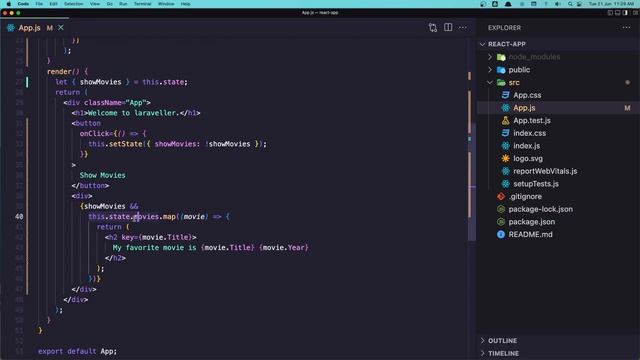Click the package-lock.json icon

pyautogui.click(x=501, y=209)
